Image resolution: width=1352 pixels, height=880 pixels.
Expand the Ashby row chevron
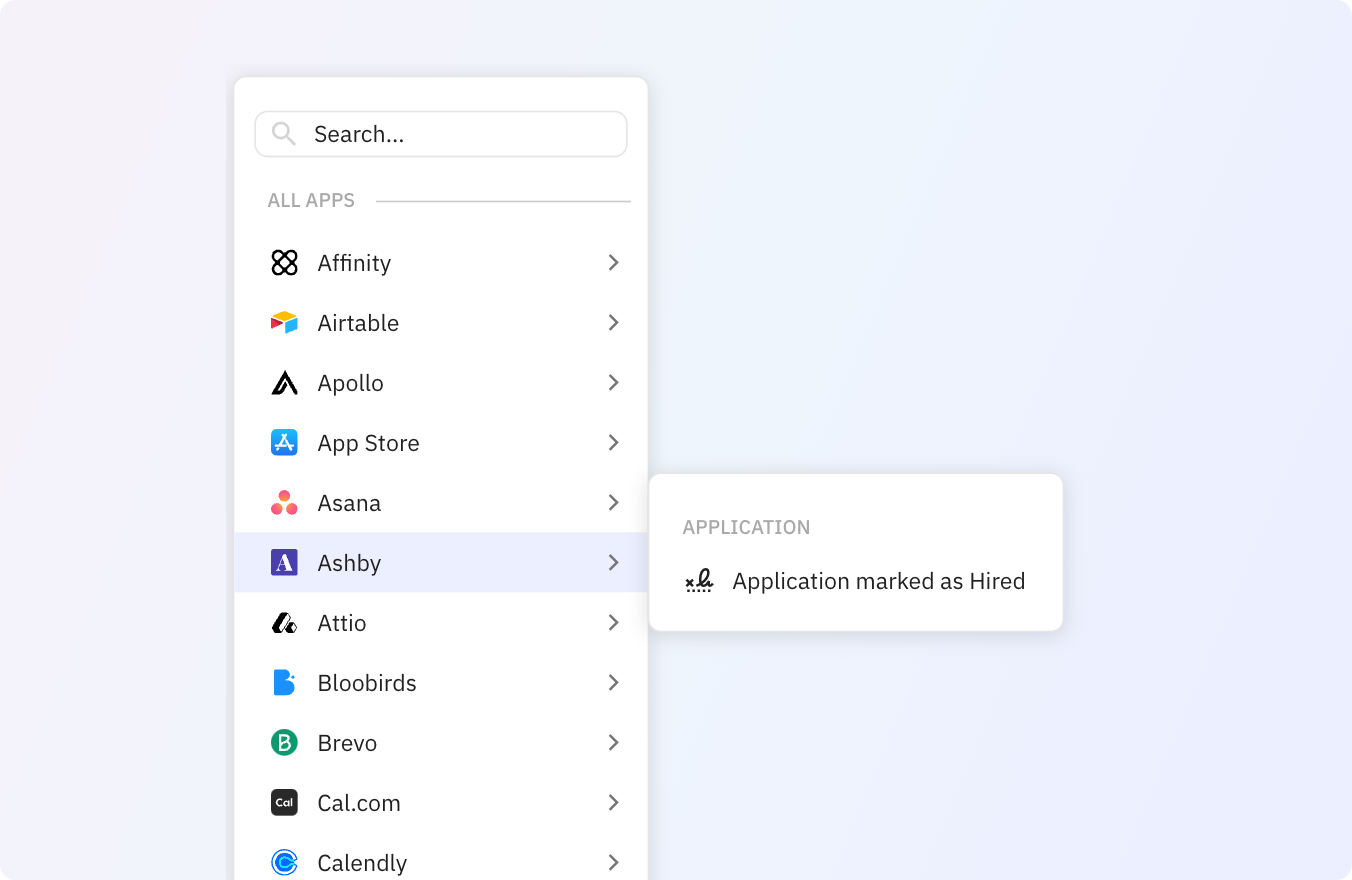(614, 563)
